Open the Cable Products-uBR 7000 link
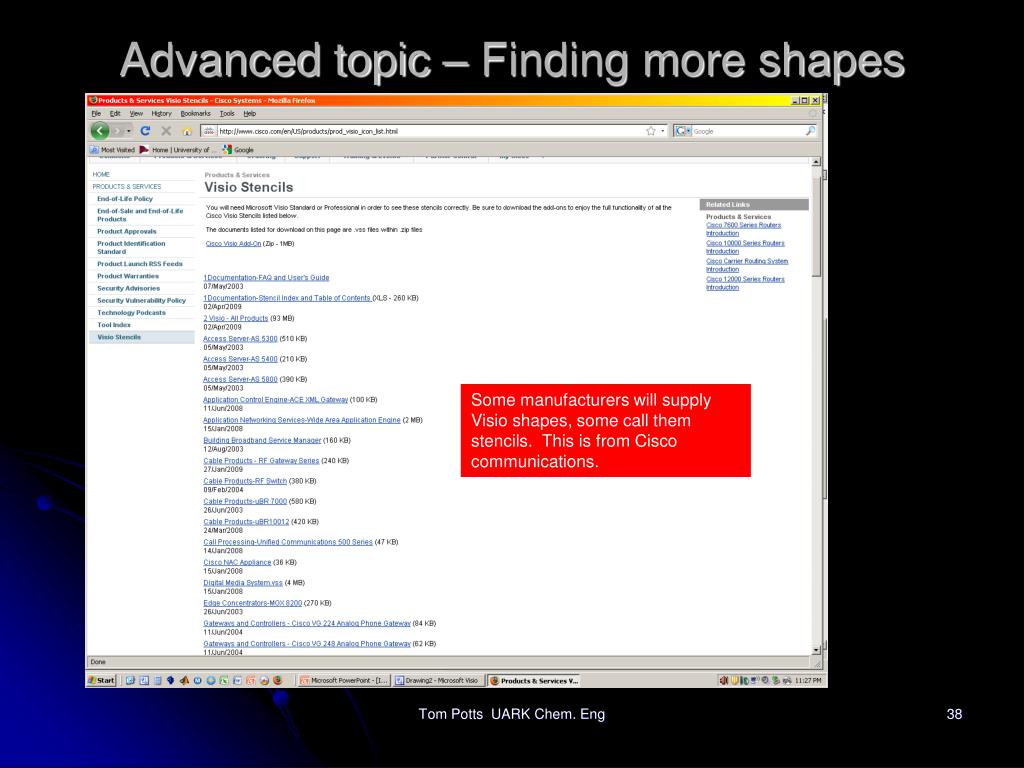 pos(245,501)
